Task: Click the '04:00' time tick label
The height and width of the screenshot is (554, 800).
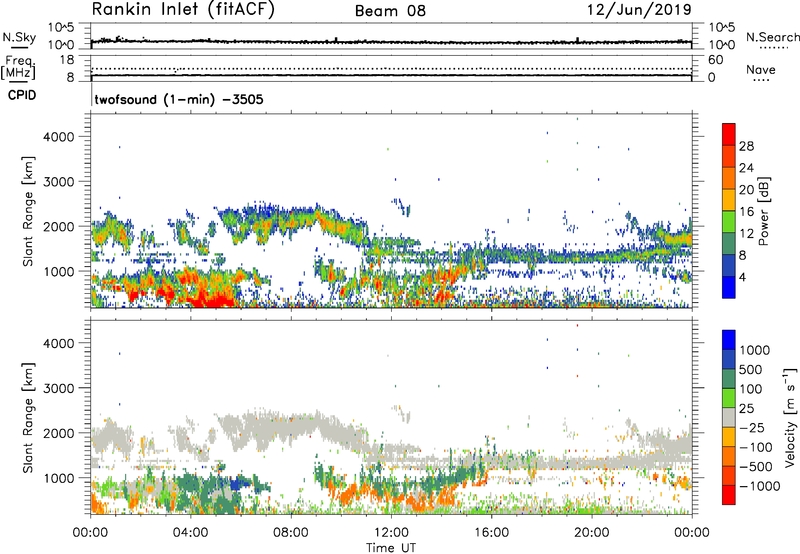Action: [x=190, y=533]
